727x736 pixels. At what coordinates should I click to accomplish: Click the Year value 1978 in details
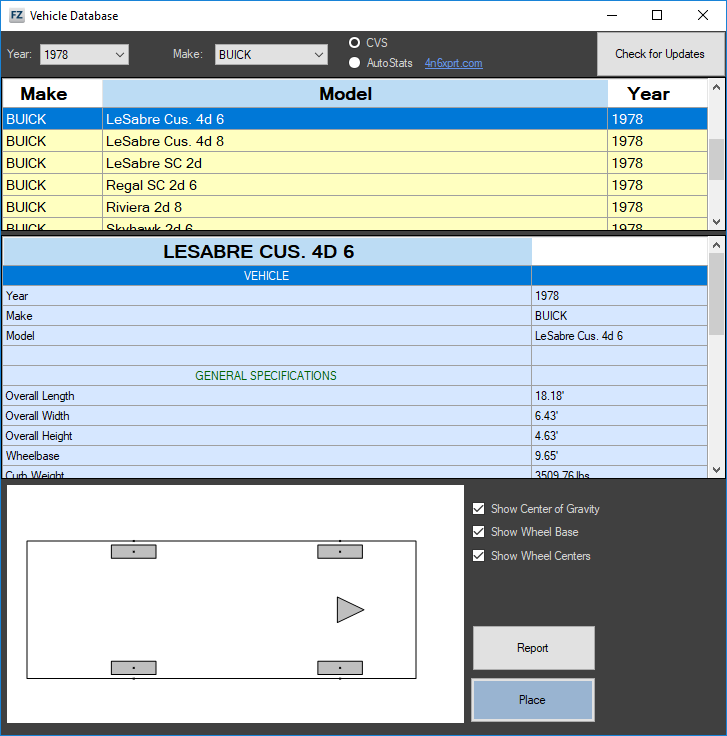pos(547,296)
